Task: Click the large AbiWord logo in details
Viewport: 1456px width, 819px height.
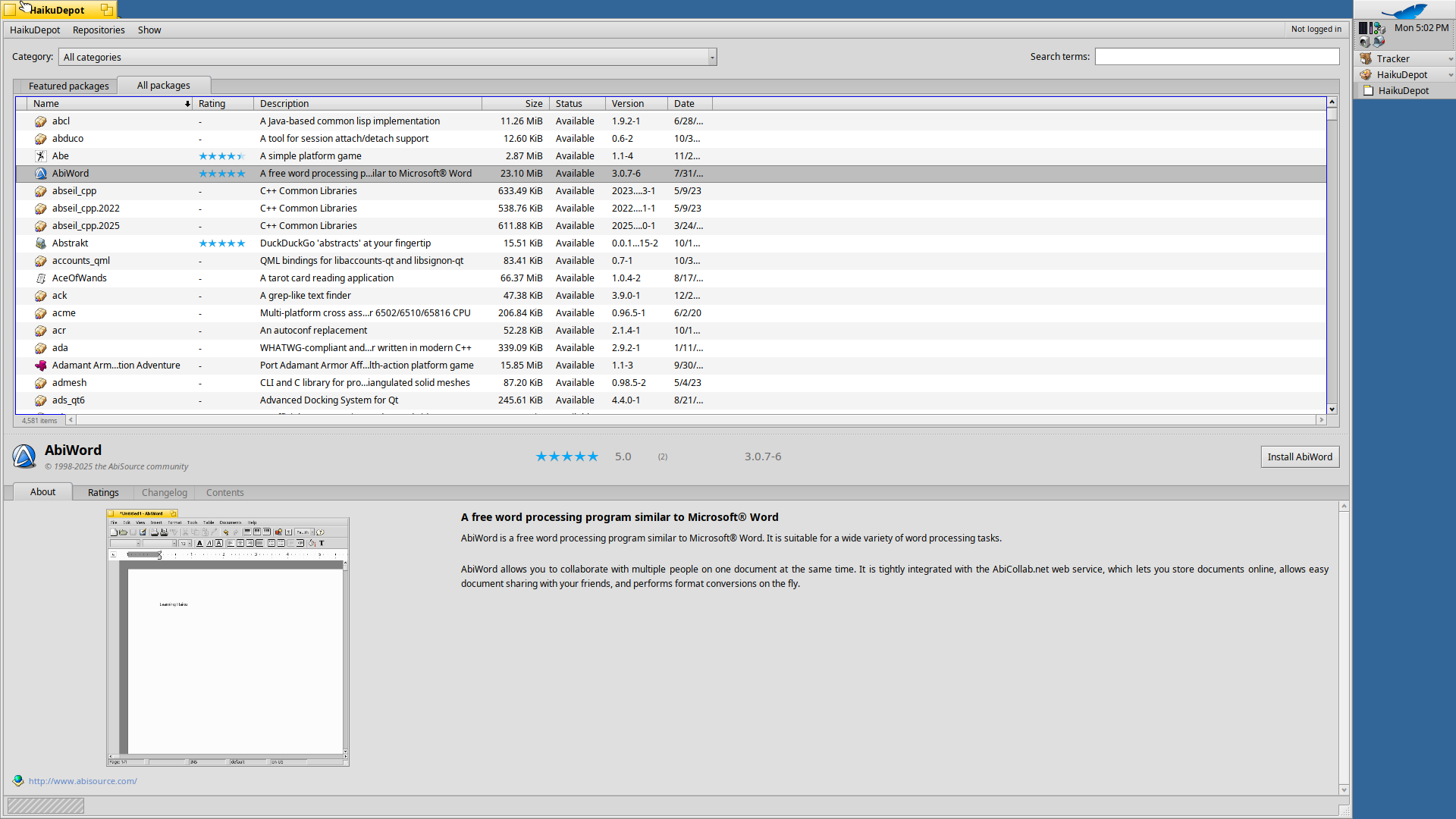Action: click(x=24, y=457)
